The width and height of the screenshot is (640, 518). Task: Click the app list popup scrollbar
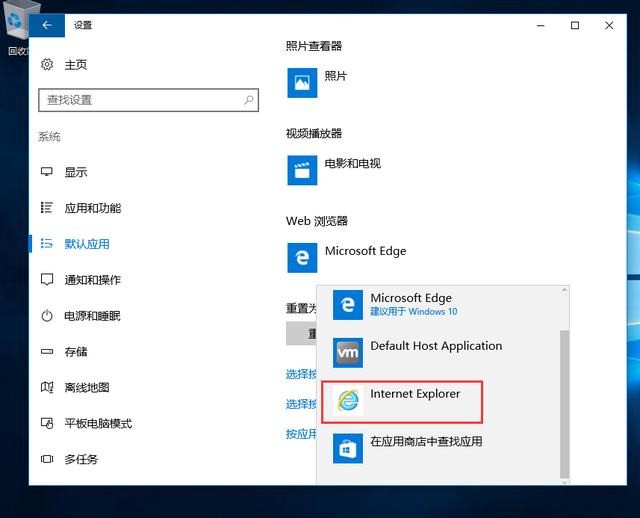coord(564,404)
